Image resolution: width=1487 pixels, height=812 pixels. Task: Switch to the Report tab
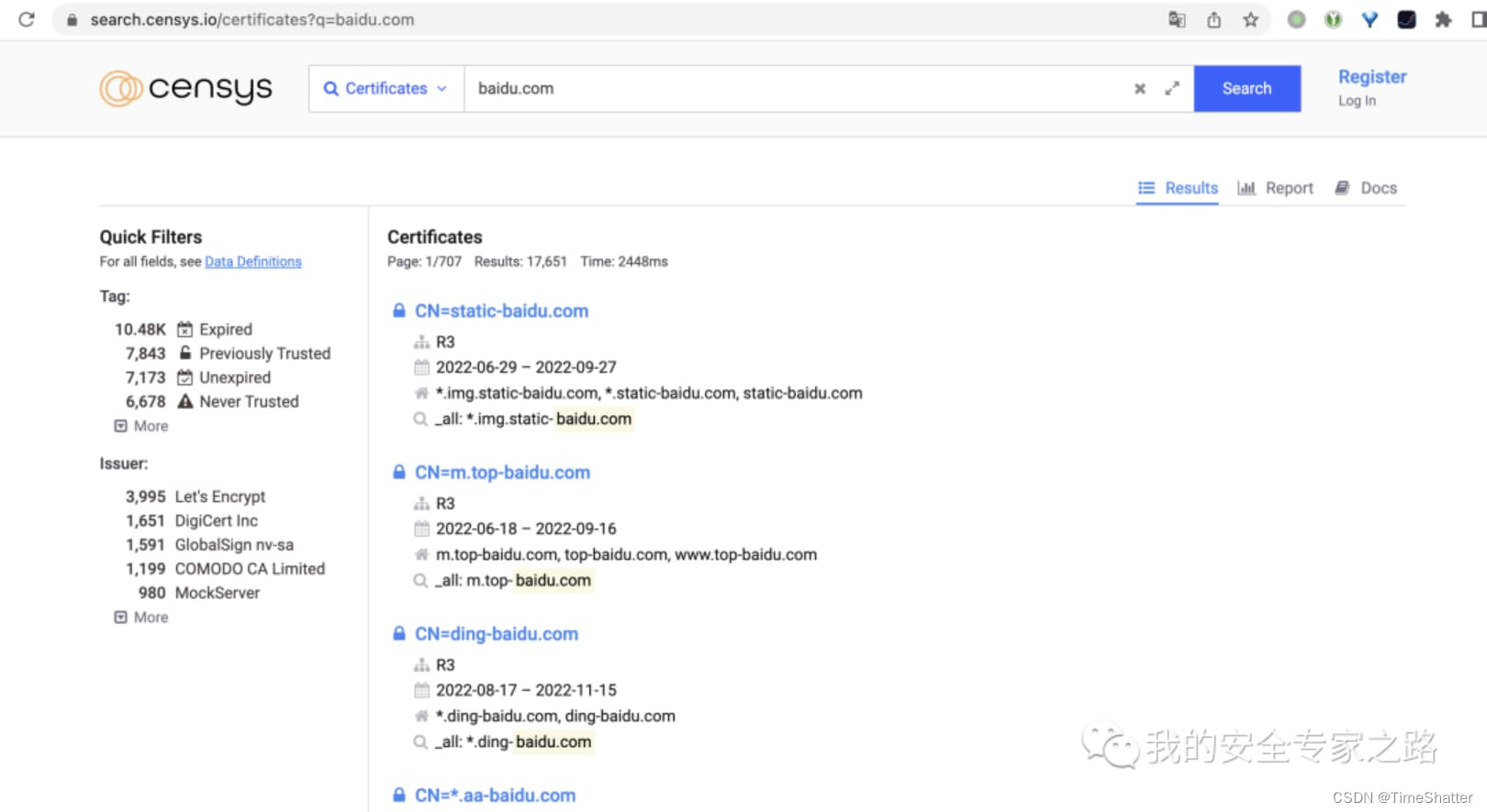point(1275,188)
